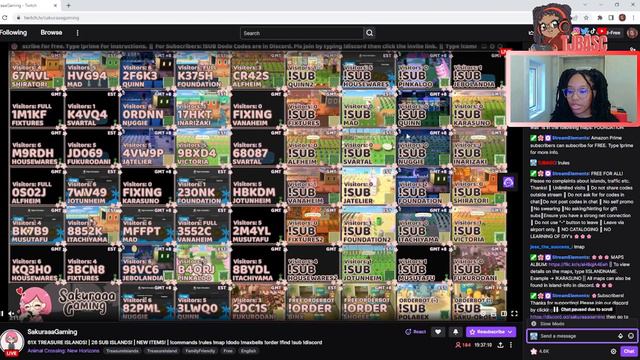This screenshot has width=640, height=360.
Task: Reload the page with Chrome's refresh icon
Action: point(5,18)
